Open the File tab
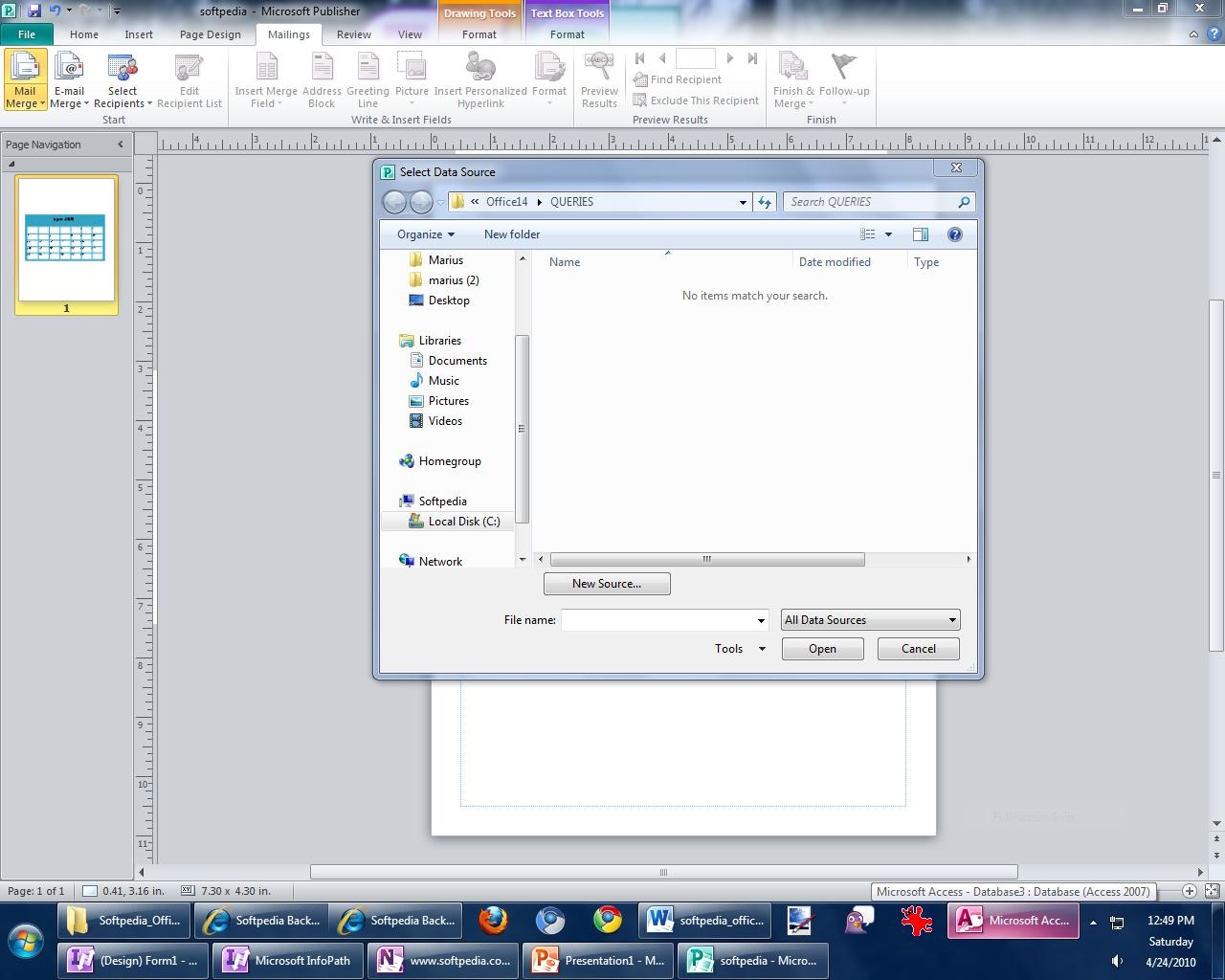This screenshot has height=980, width=1225. (27, 34)
